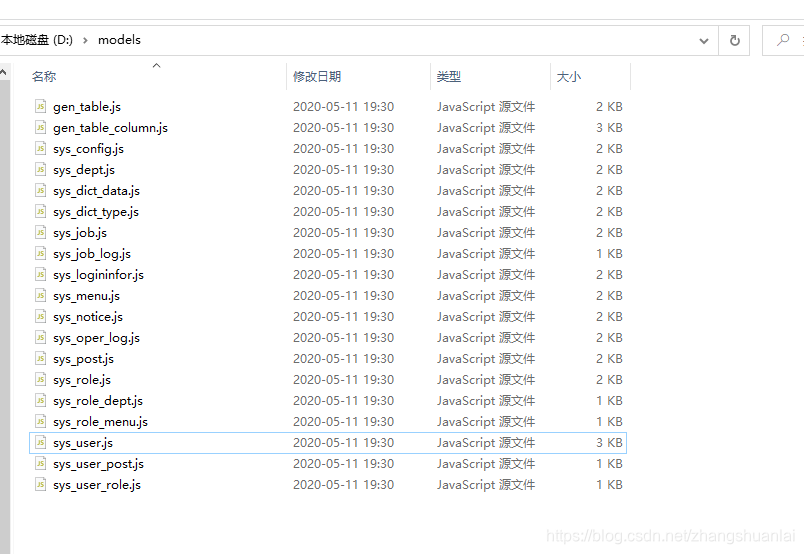
Task: Refresh the models folder view
Action: (734, 40)
